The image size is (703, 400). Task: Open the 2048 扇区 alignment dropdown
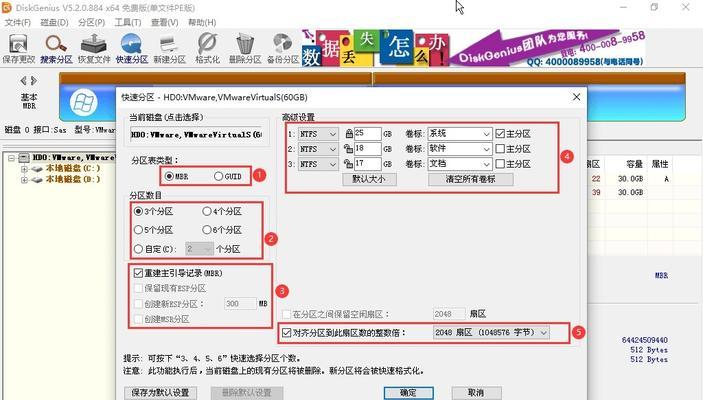click(x=491, y=333)
